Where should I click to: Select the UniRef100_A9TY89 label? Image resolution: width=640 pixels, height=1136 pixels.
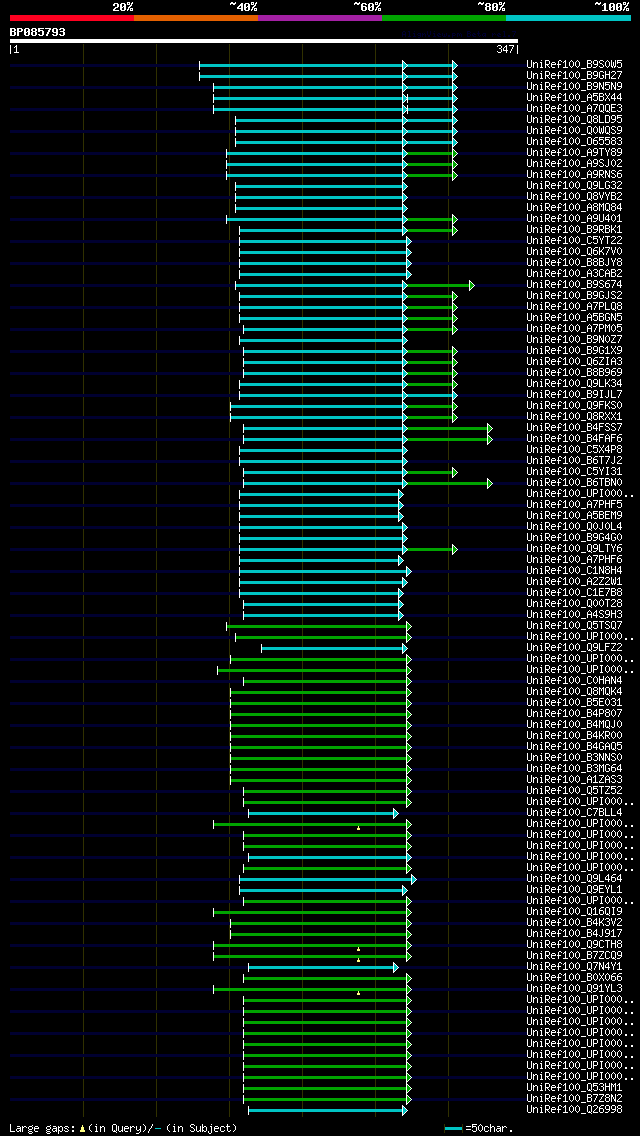point(574,152)
